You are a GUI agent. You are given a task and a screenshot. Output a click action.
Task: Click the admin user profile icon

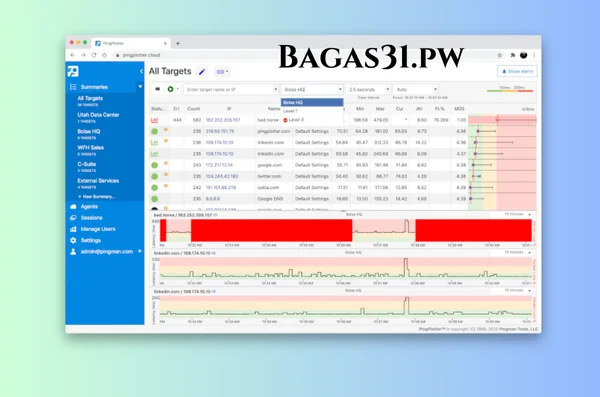pos(73,252)
